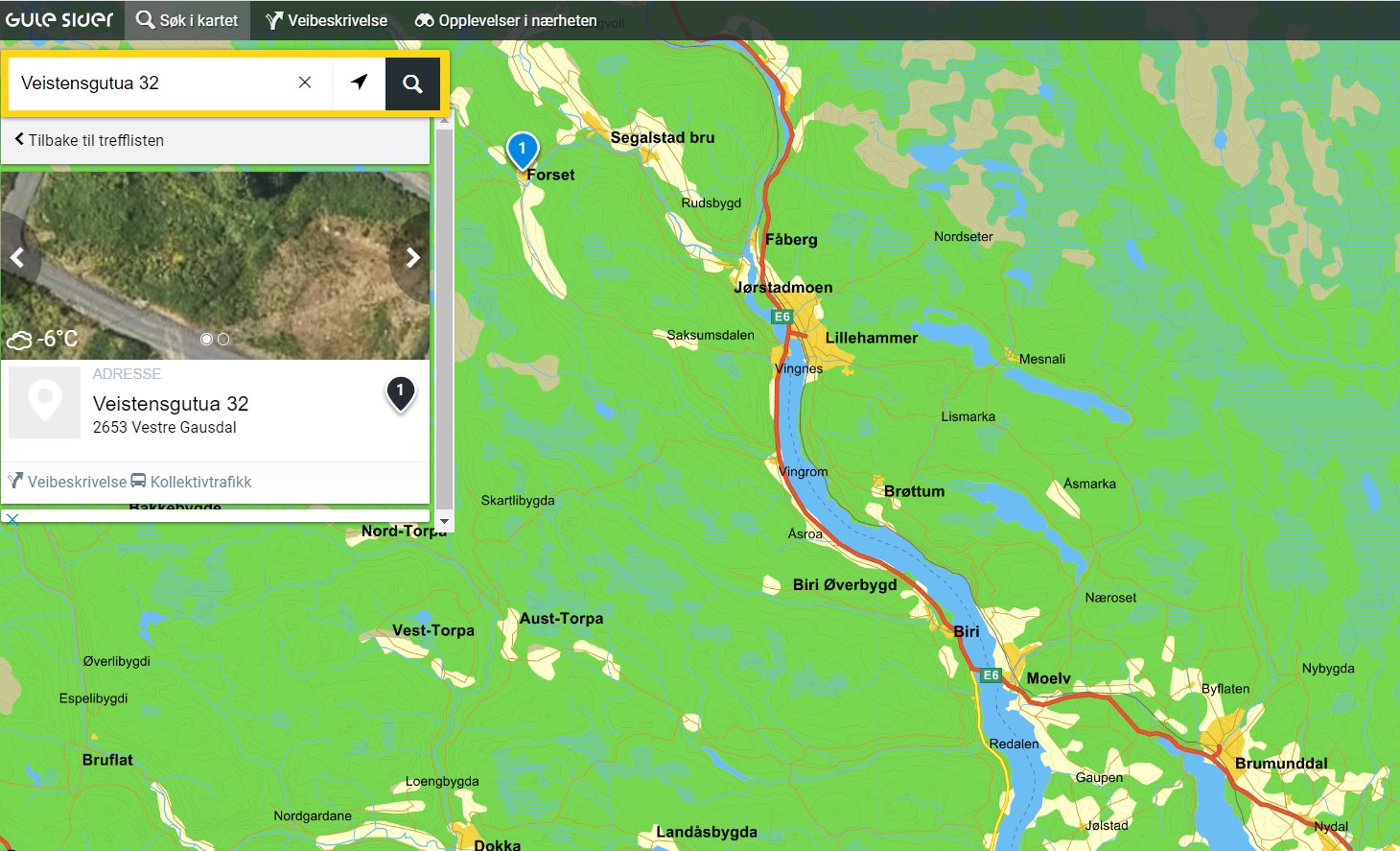Open Opplevelser i nærheten menu item
The width and height of the screenshot is (1400, 851).
coord(506,20)
